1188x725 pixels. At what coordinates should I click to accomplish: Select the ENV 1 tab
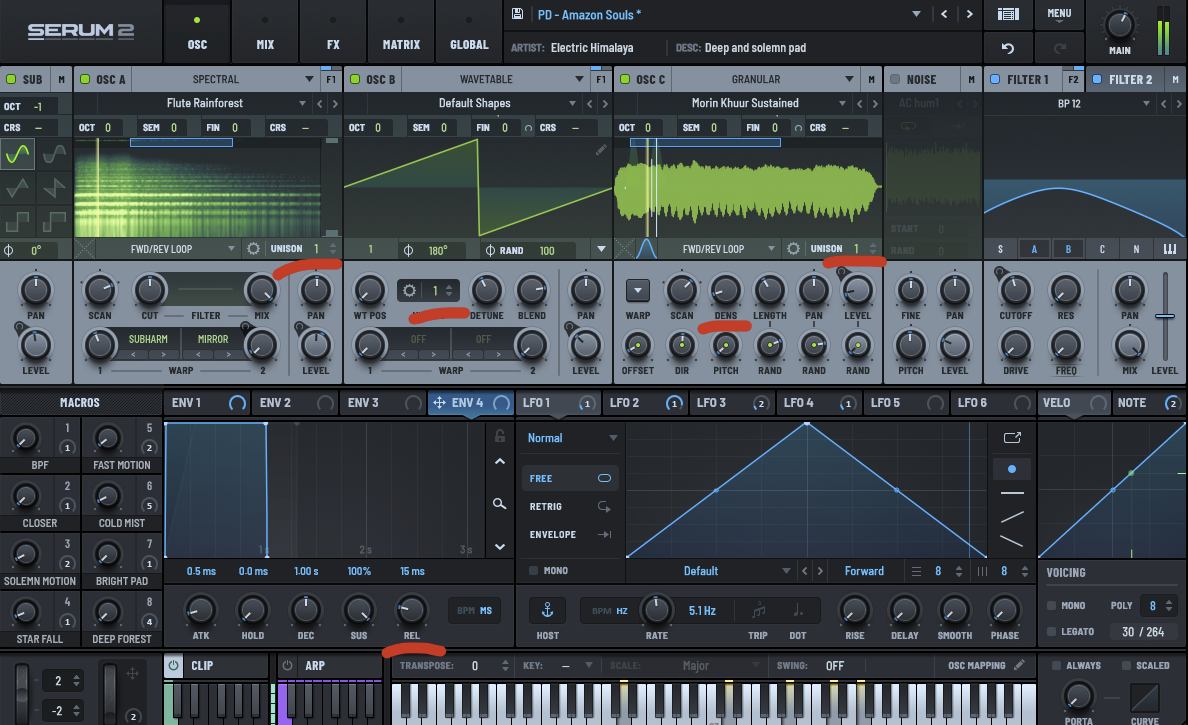point(208,403)
